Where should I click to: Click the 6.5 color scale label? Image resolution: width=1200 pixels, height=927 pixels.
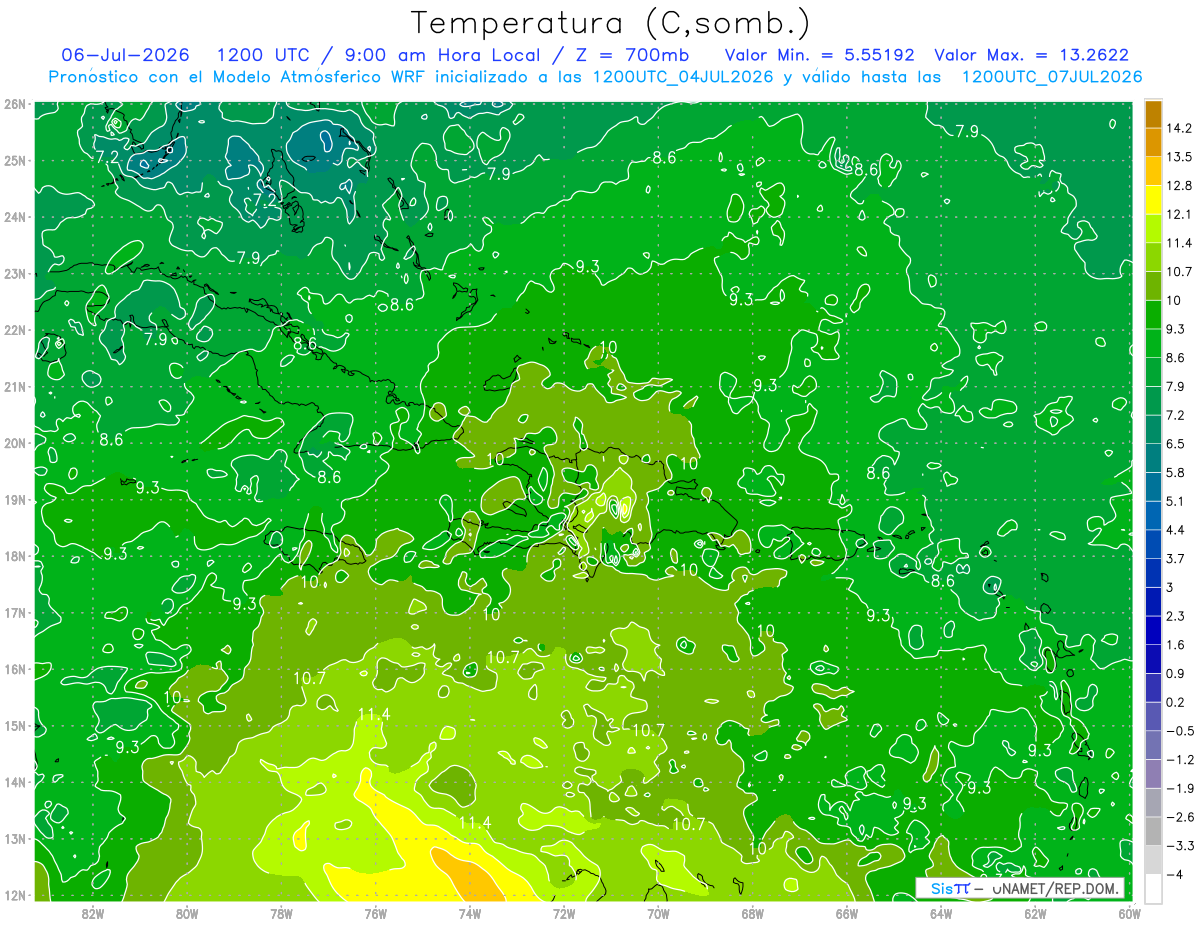click(x=1176, y=444)
